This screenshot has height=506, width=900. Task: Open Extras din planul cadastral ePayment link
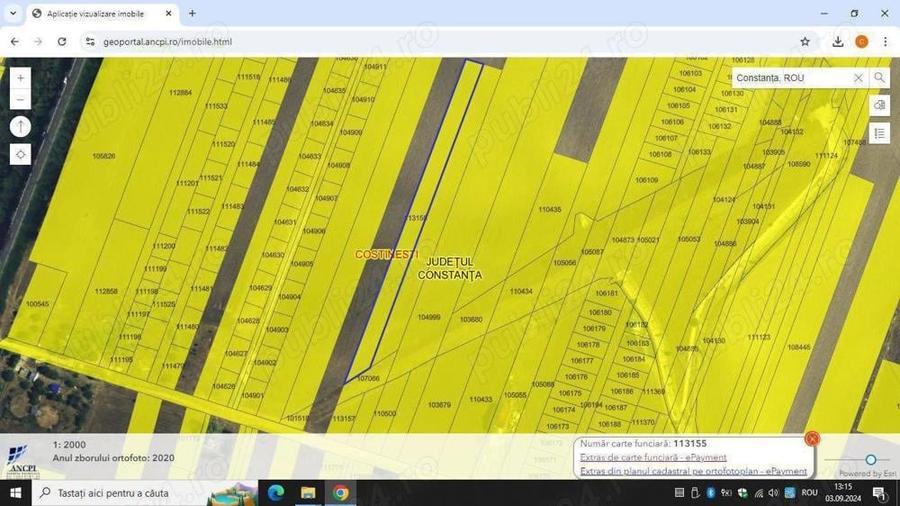click(x=693, y=471)
